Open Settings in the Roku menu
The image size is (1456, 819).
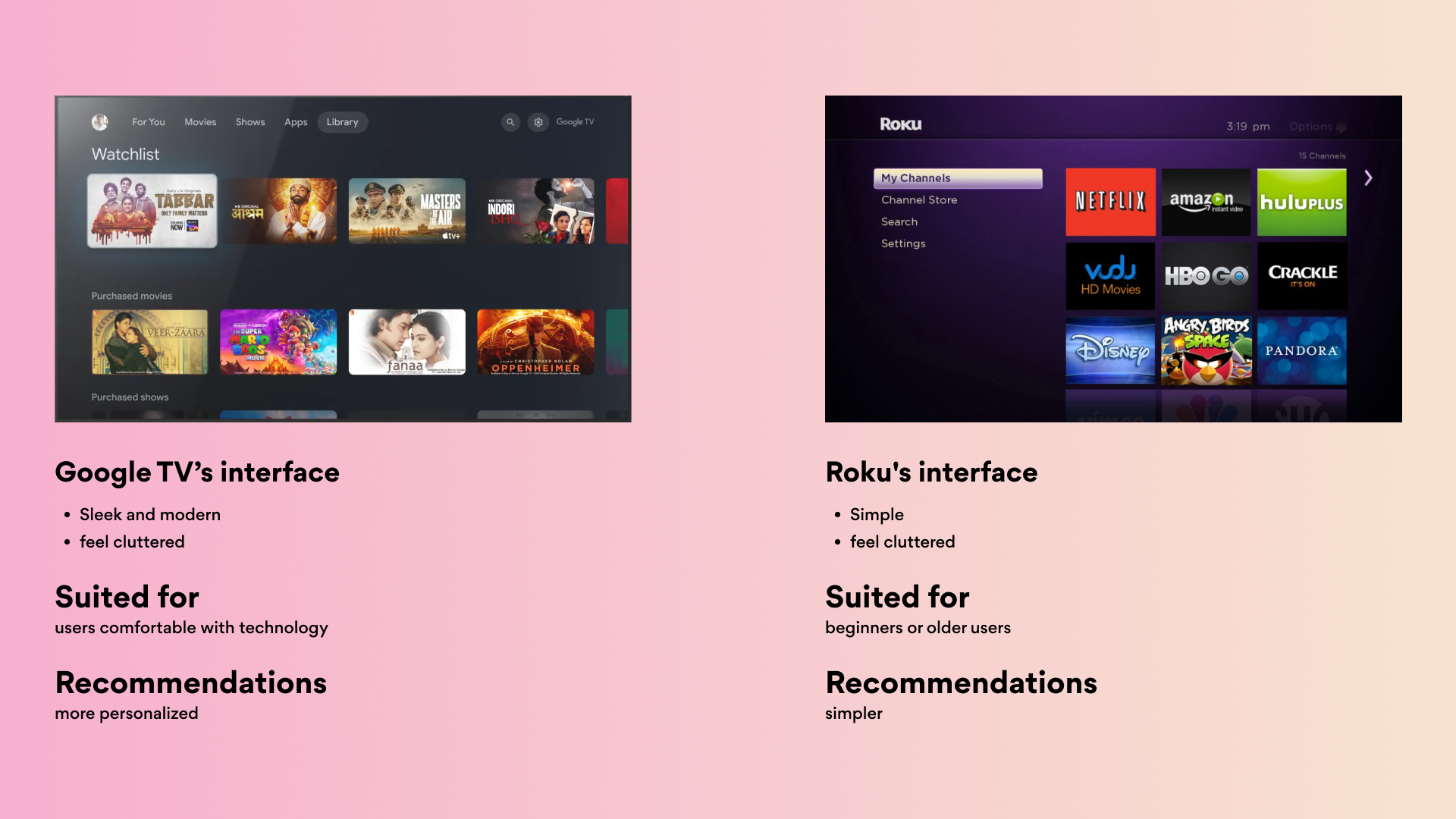[903, 243]
